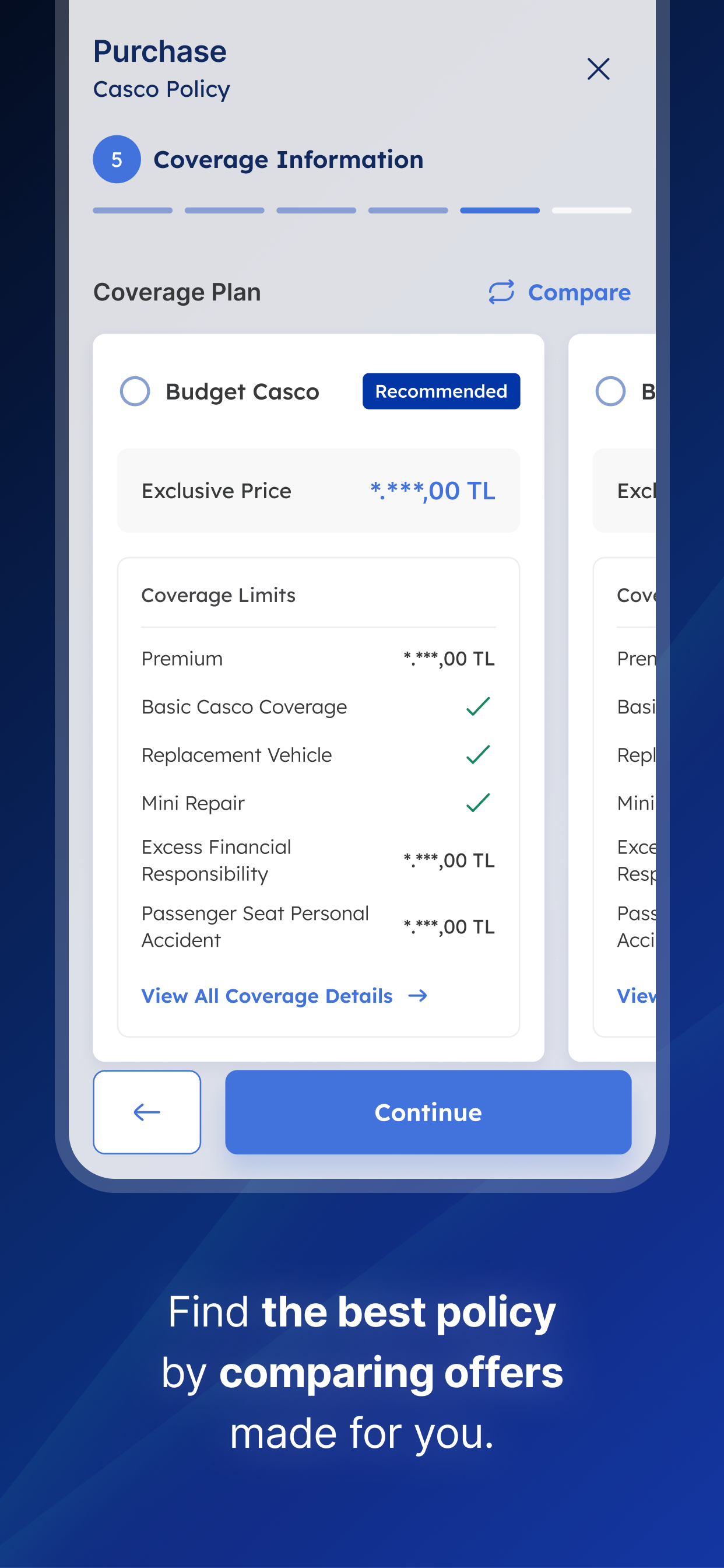Click the Compare link text
This screenshot has height=1568, width=724.
coord(579,293)
